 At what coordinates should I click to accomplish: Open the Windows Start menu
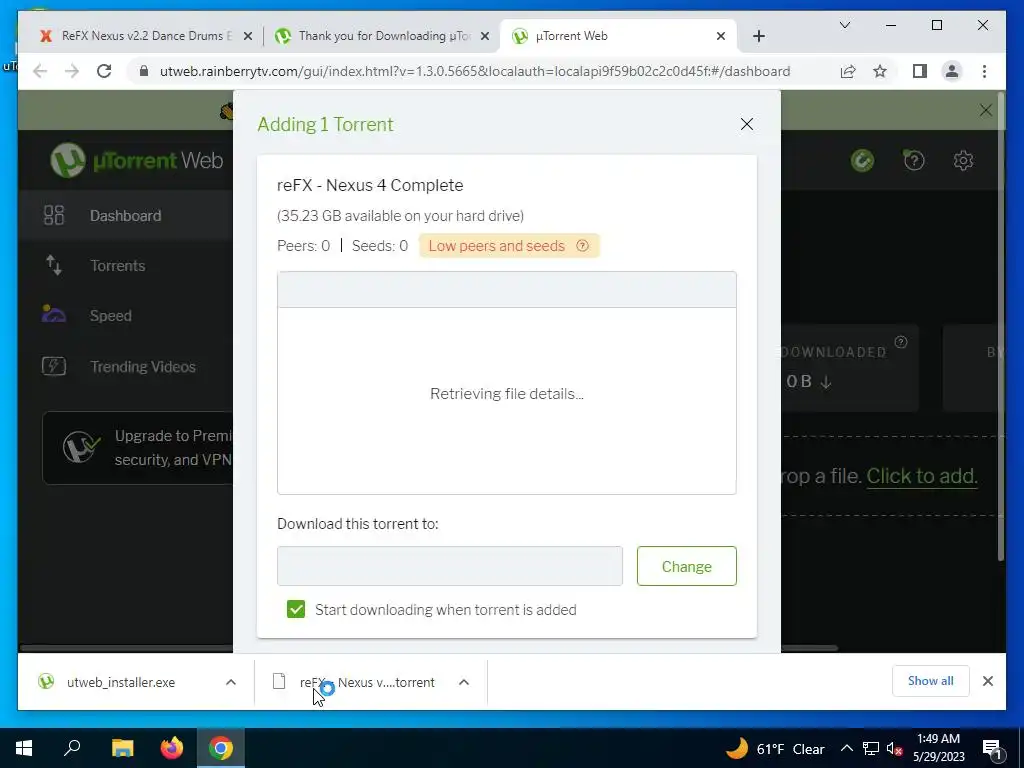[x=24, y=748]
